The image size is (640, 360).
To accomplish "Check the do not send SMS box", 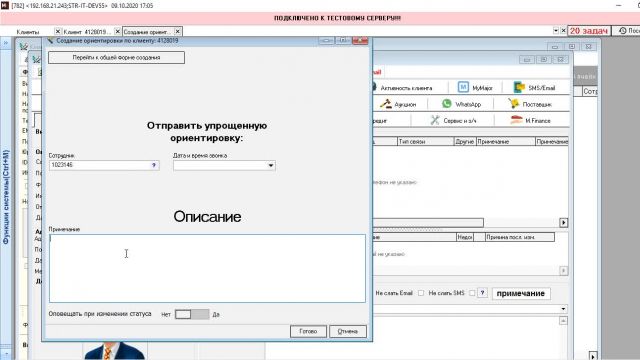I will click(472, 293).
